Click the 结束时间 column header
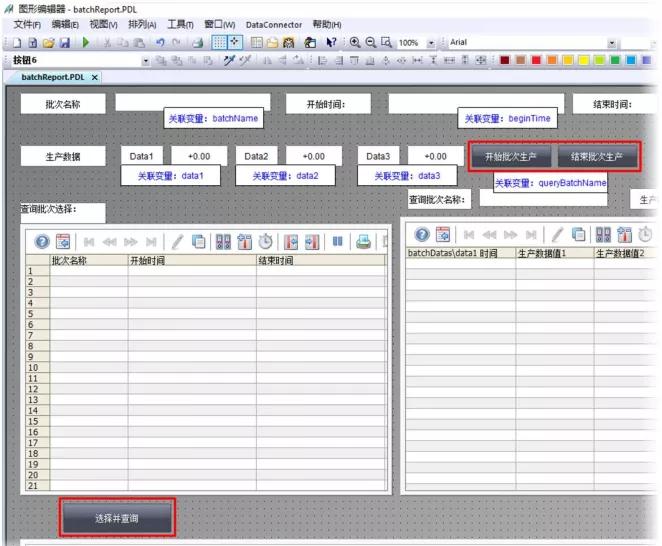 321,261
